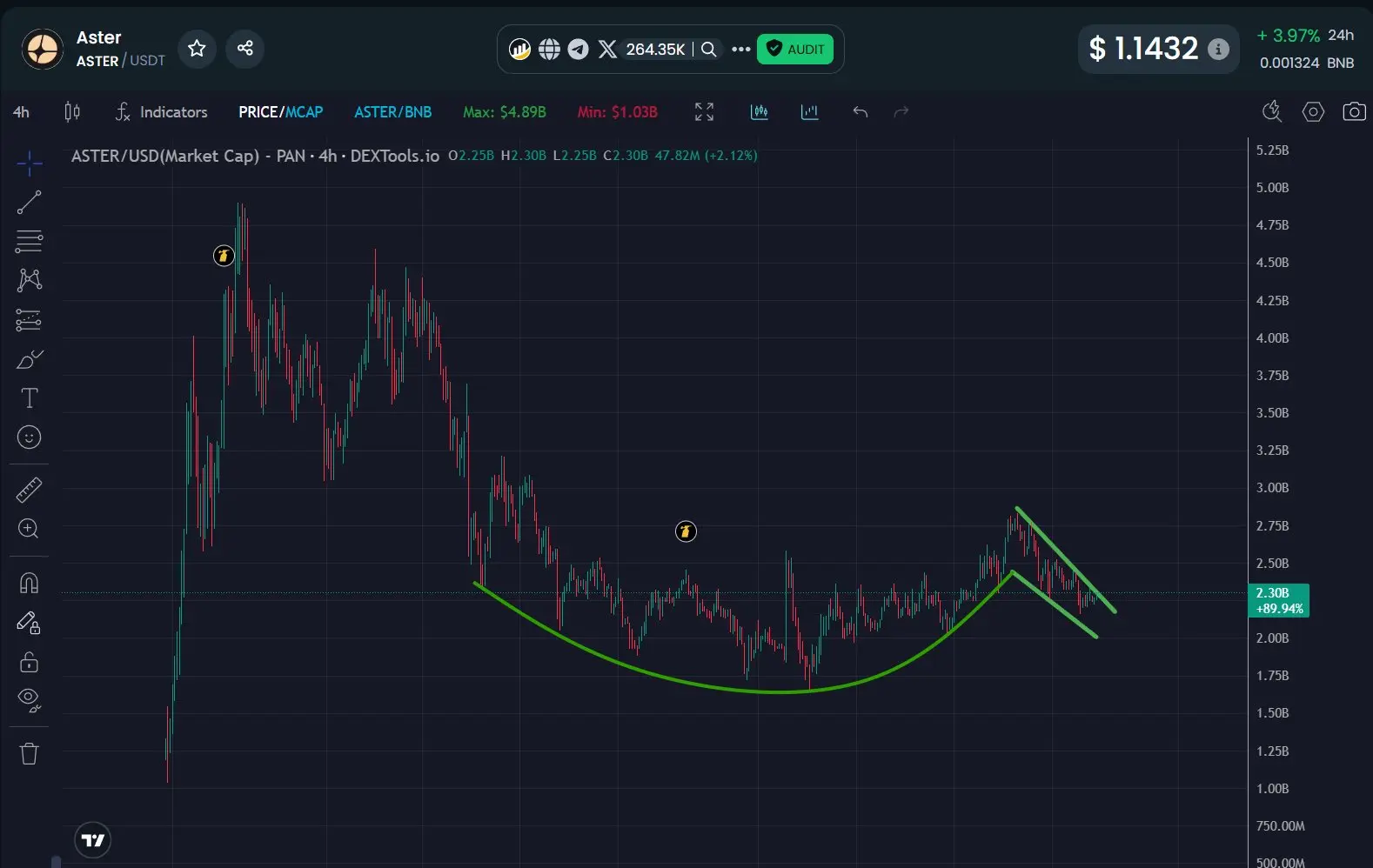Image resolution: width=1373 pixels, height=868 pixels.
Task: Toggle stay in drawing mode
Action: point(29,623)
